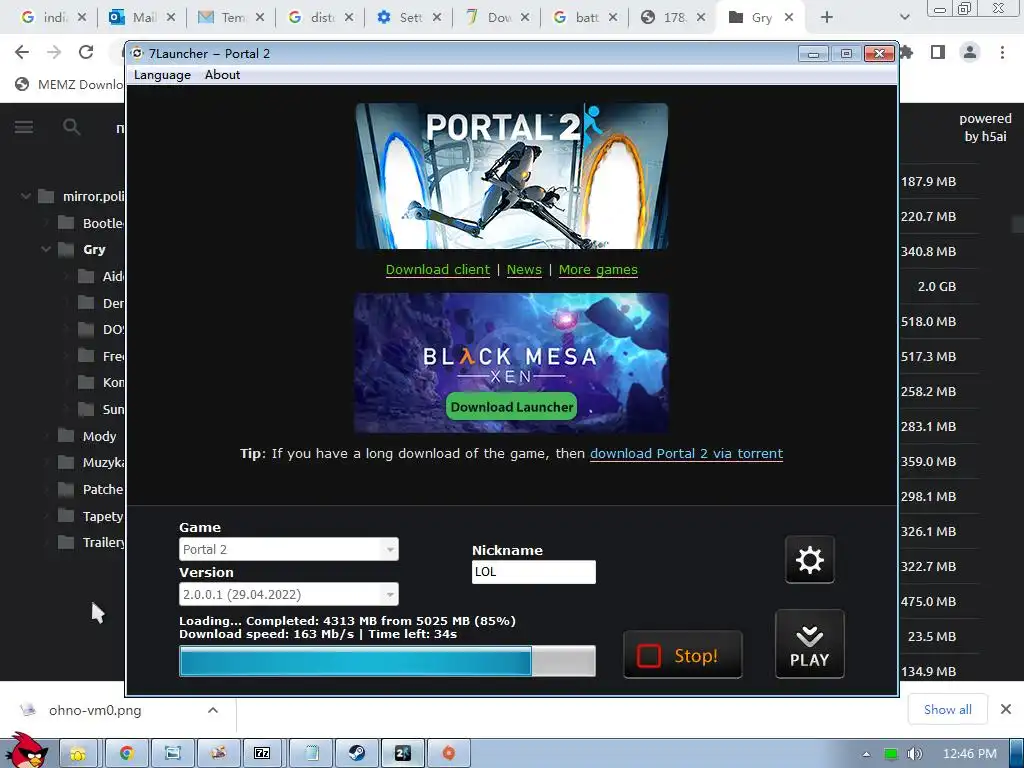The width and height of the screenshot is (1024, 768).
Task: Open the ohno-vm0.png download options chevron
Action: [213, 710]
